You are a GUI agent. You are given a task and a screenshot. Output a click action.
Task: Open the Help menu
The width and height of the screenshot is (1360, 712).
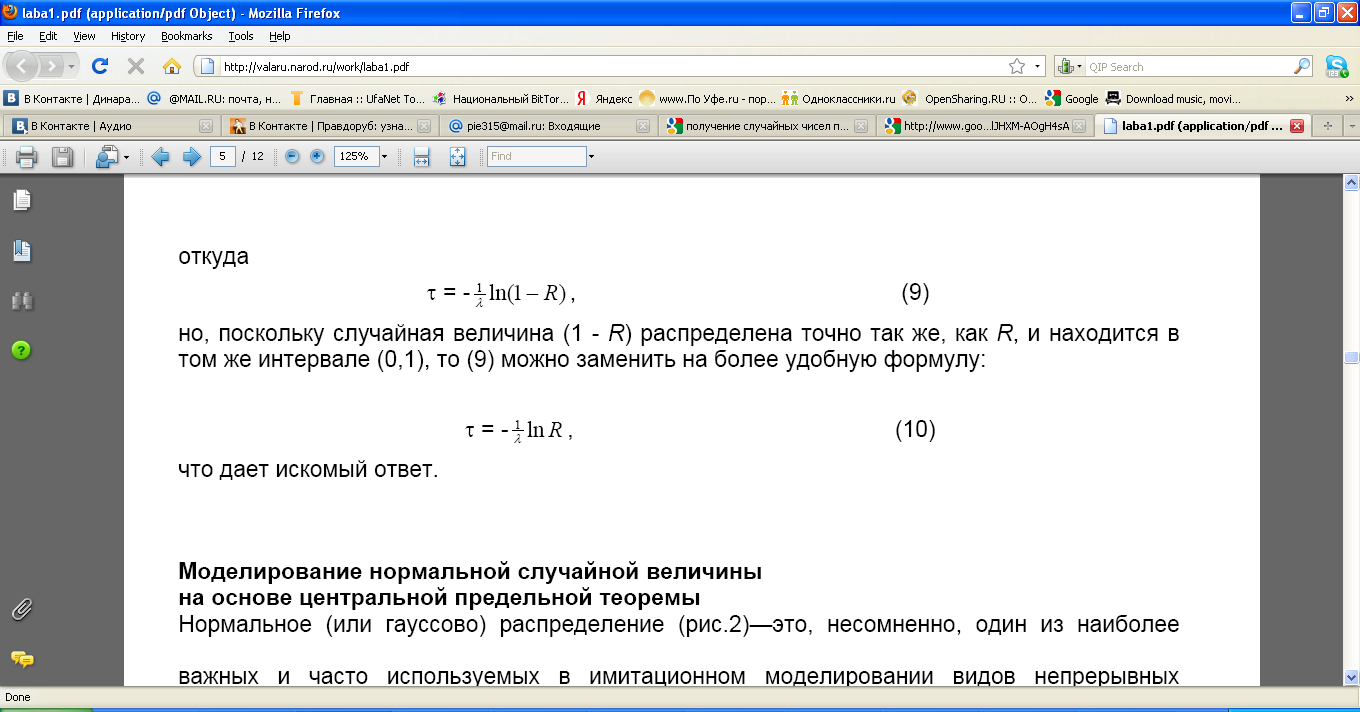[280, 36]
